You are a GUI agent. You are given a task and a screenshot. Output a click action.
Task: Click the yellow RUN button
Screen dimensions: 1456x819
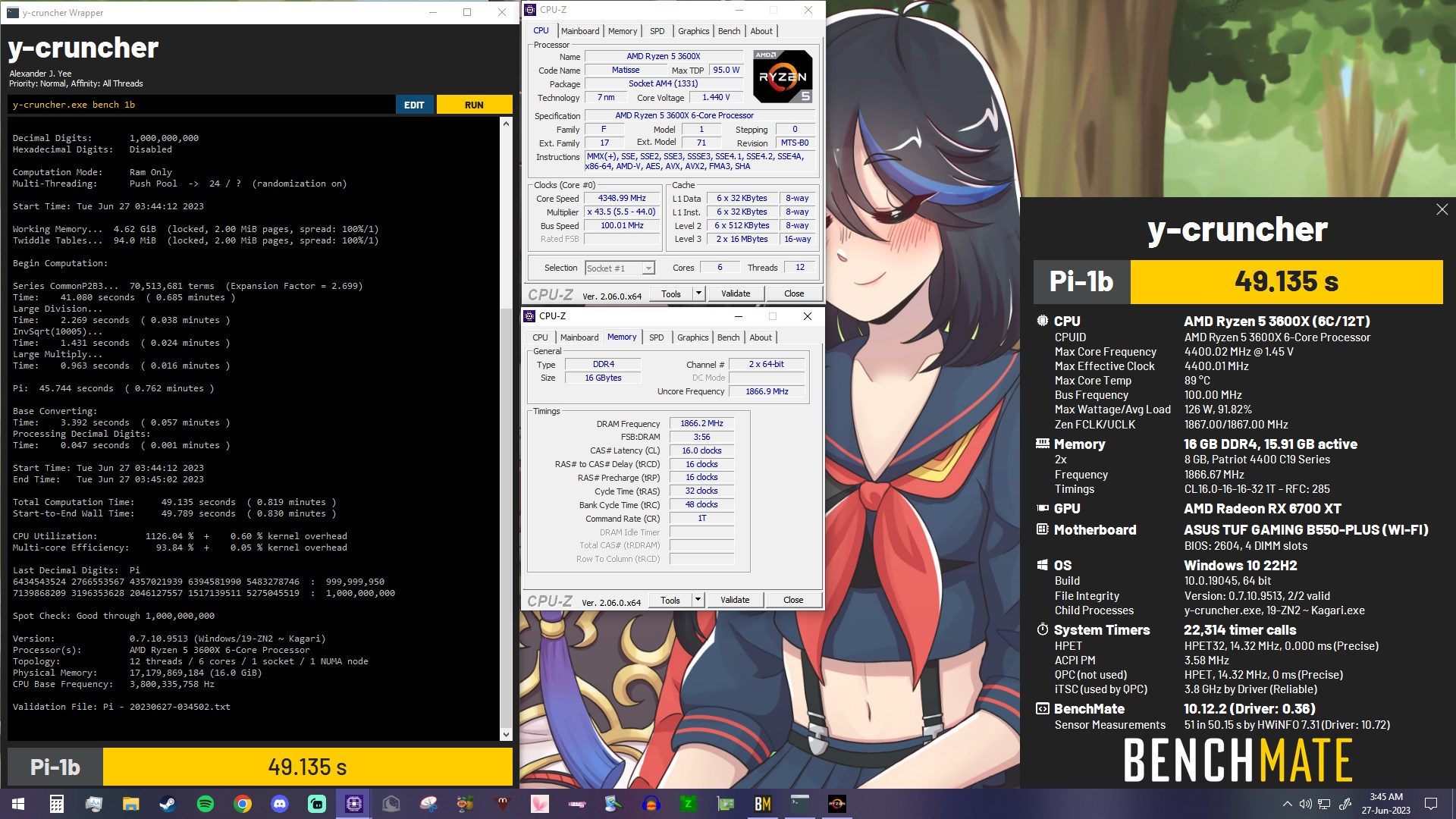click(x=474, y=105)
